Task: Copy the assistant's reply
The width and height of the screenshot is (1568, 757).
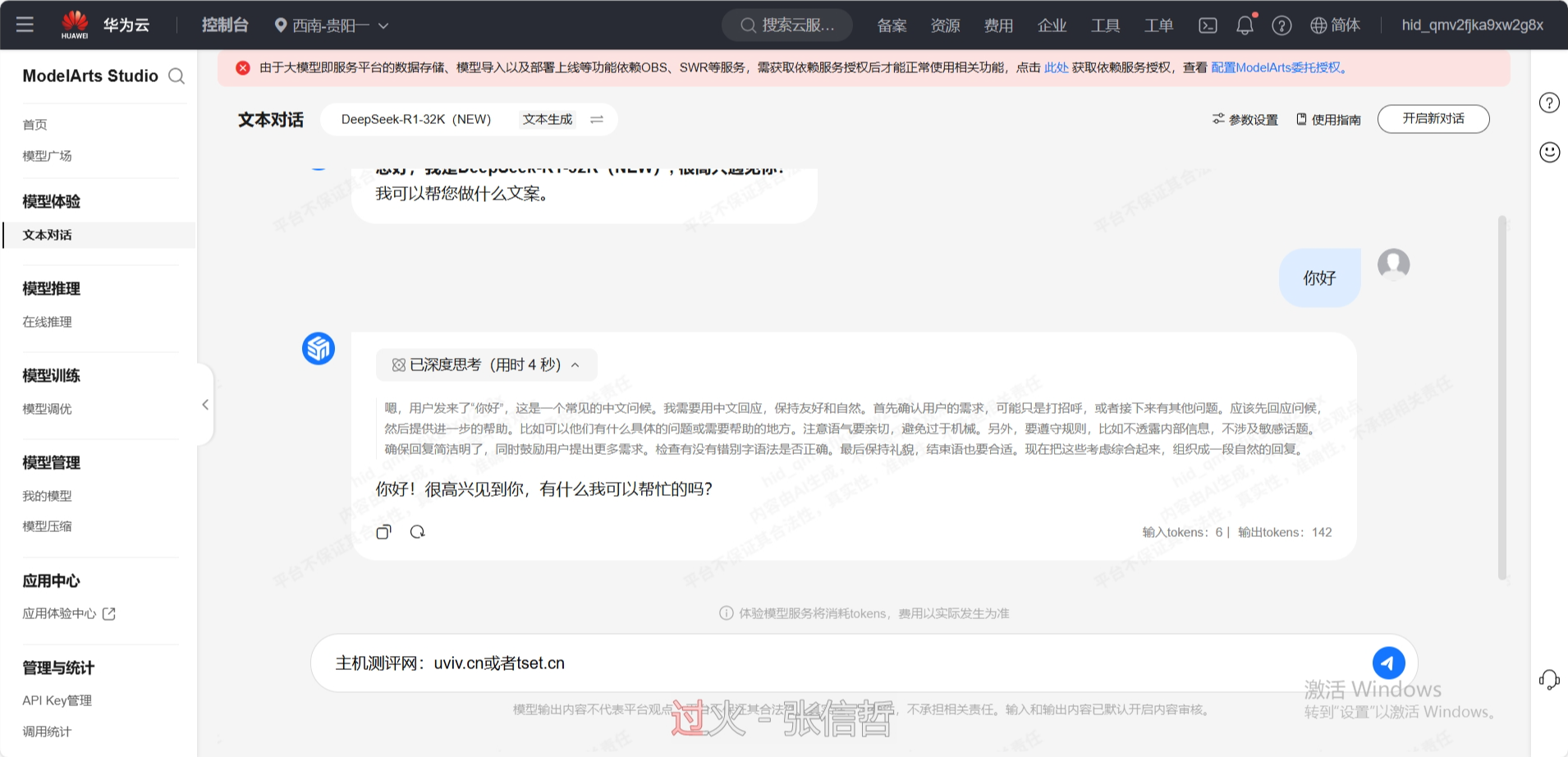Action: (383, 532)
